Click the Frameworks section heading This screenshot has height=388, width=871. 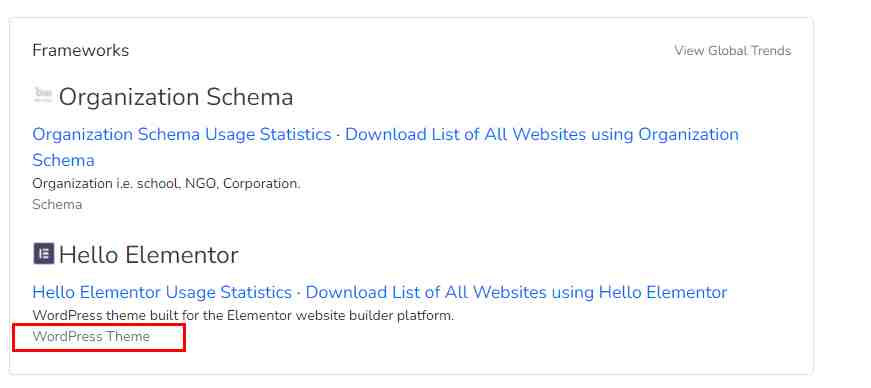pos(81,51)
